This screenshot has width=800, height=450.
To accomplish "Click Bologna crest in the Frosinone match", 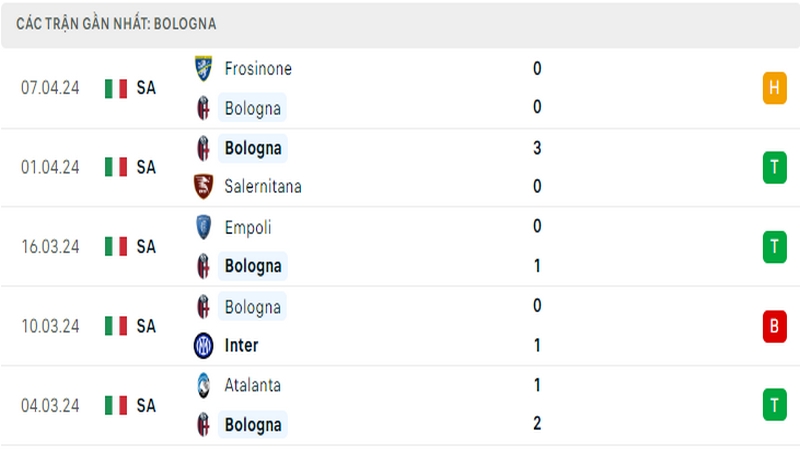I will 203,108.
